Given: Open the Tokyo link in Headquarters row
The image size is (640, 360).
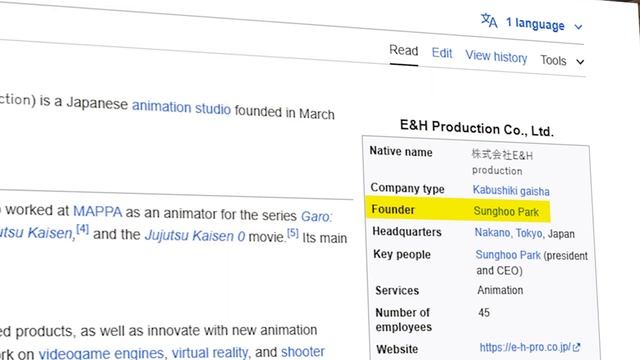Looking at the screenshot, I should click(529, 233).
